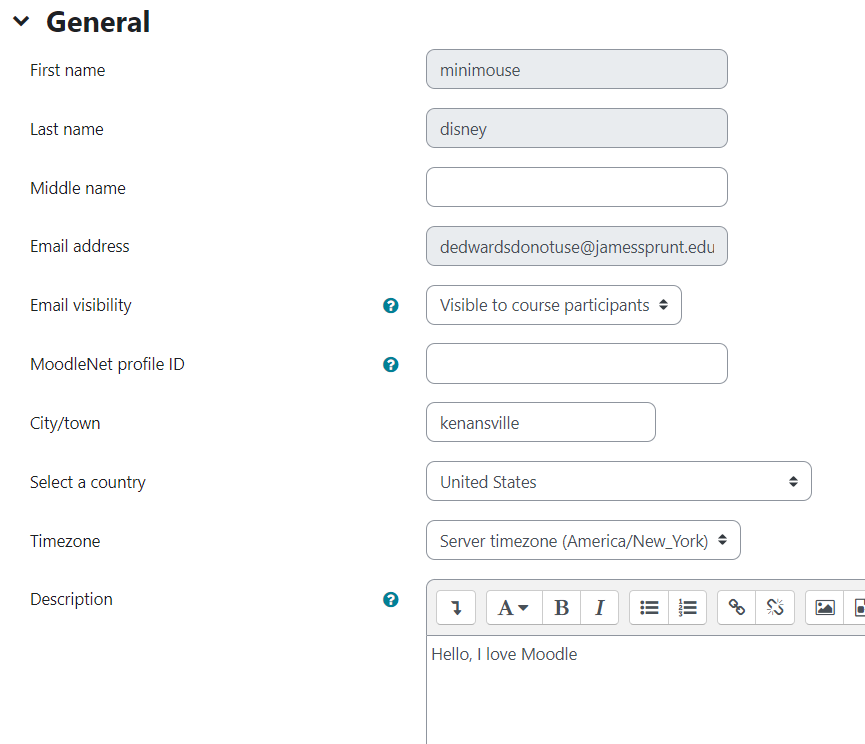Click the MoodleNet profile ID field
This screenshot has width=865, height=744.
[x=576, y=364]
